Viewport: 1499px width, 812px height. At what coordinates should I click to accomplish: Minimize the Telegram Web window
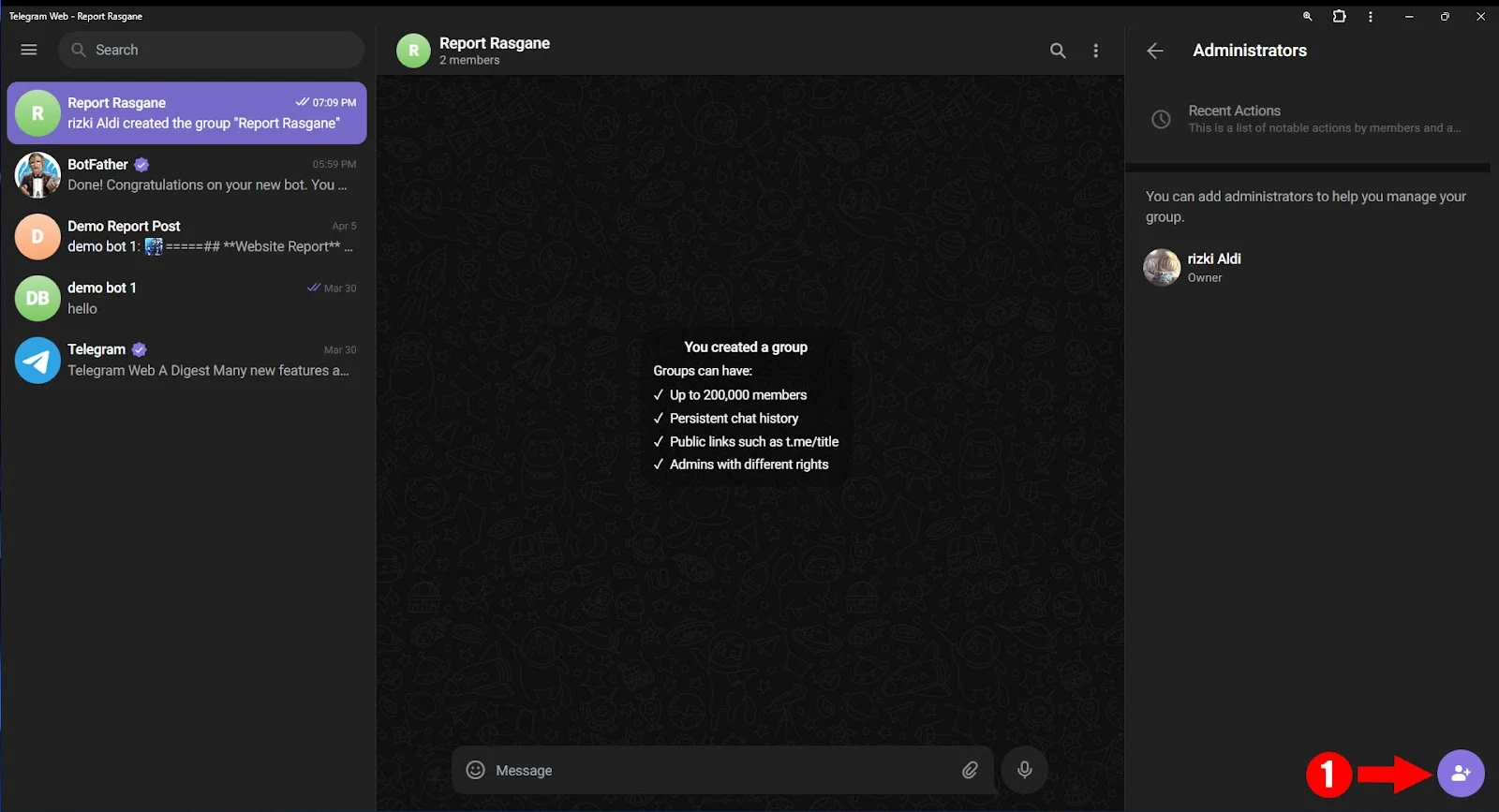pos(1409,17)
